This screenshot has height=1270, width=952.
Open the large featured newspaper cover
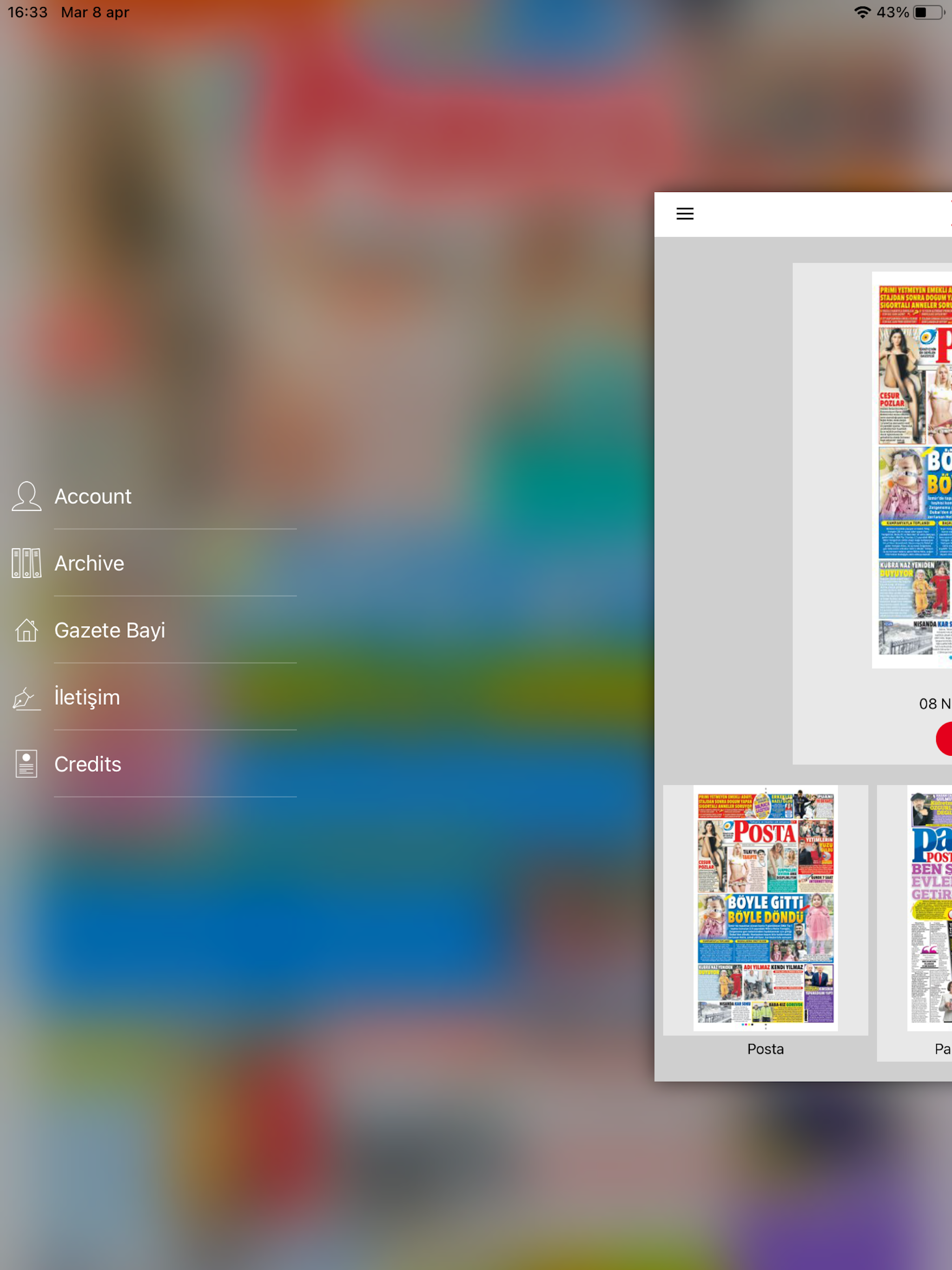(x=913, y=470)
